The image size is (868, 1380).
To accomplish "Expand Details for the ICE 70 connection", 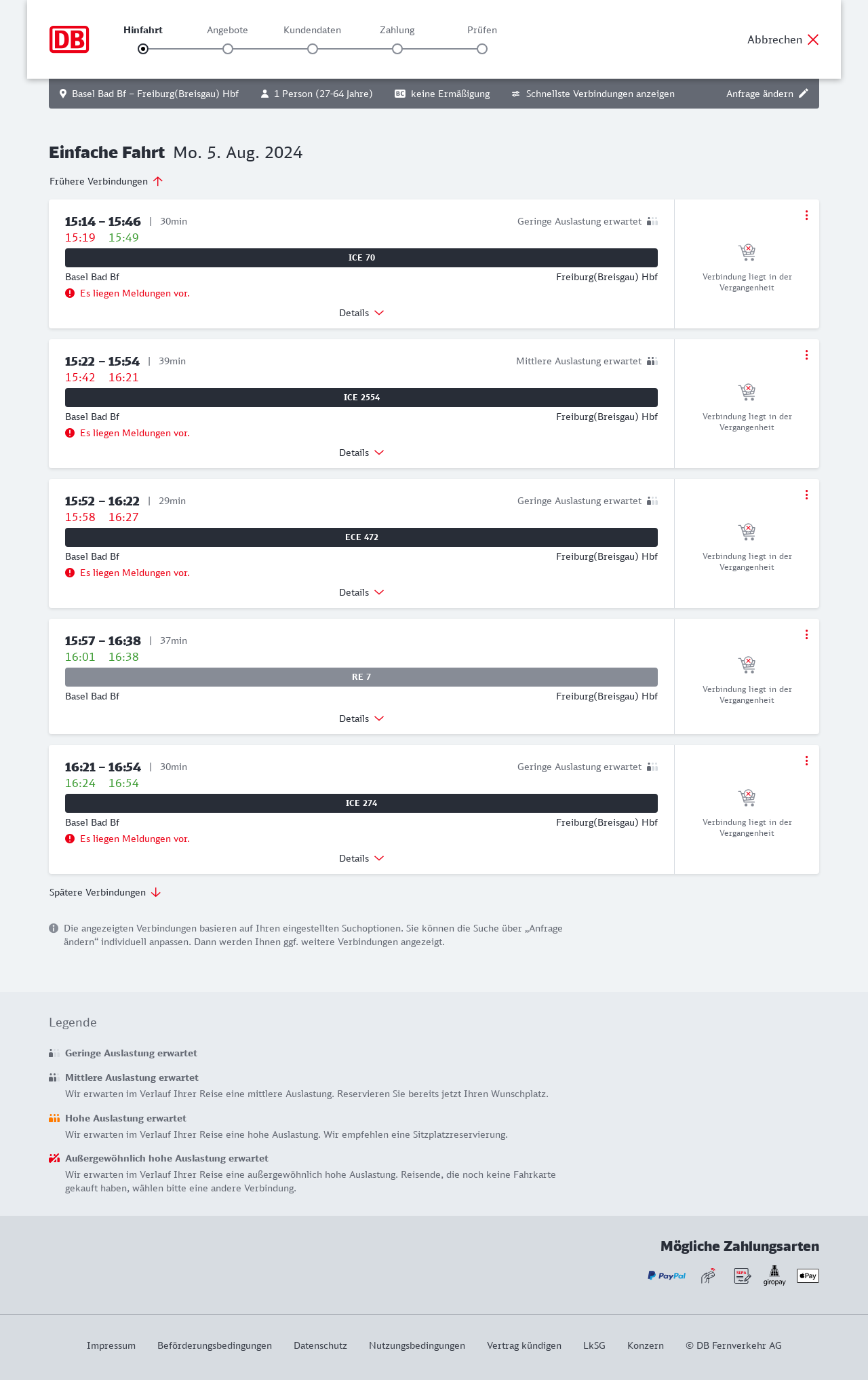I will [361, 313].
